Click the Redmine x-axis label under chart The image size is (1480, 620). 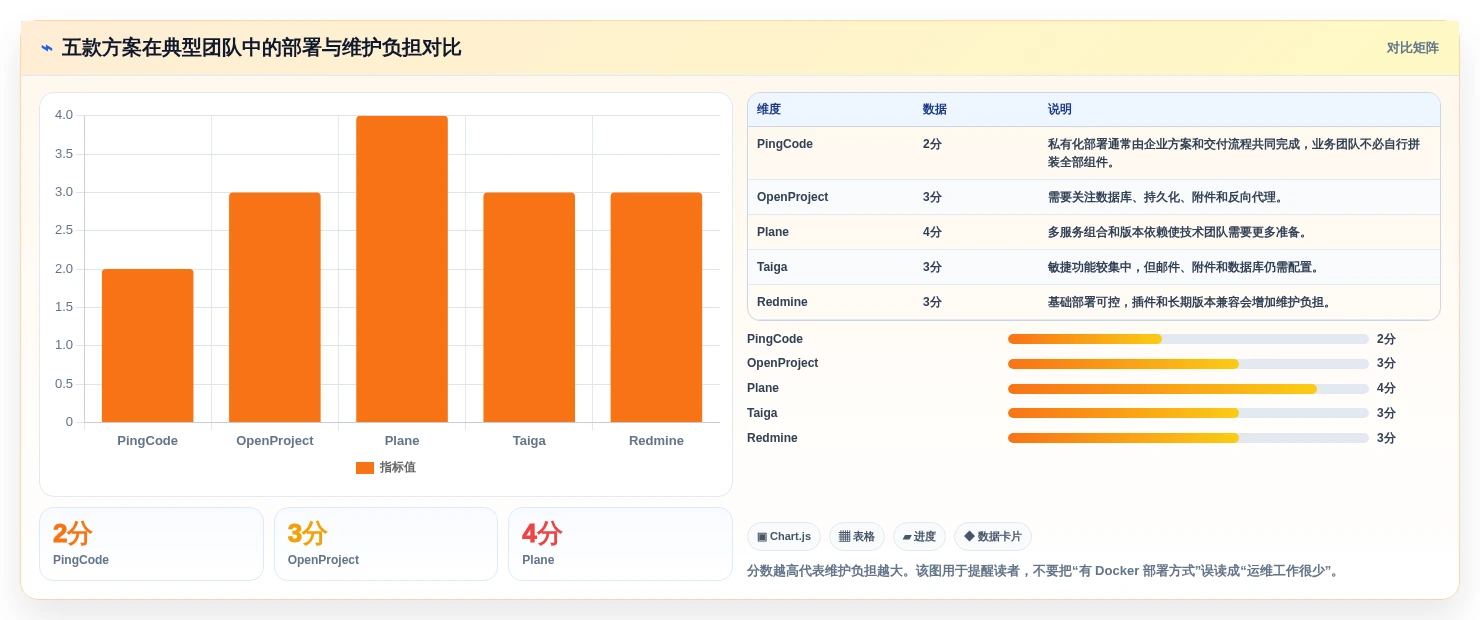pyautogui.click(x=656, y=441)
